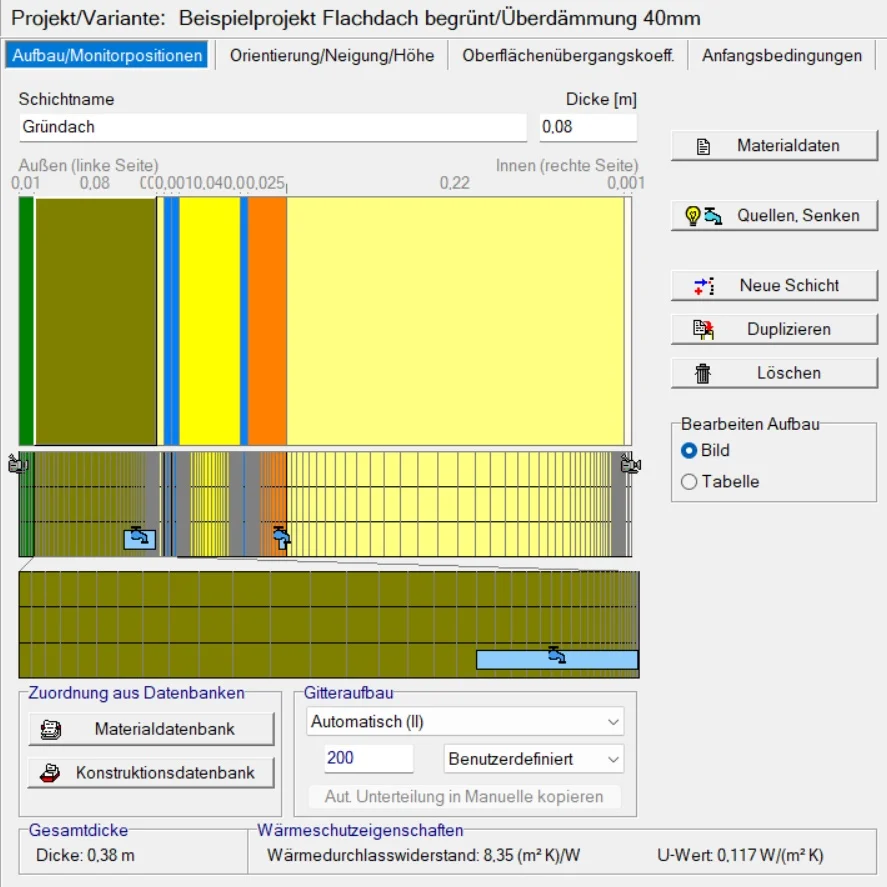Image resolution: width=887 pixels, height=887 pixels.
Task: Switch to the Orientierung/Neigung/Höhe tab
Action: [x=332, y=55]
